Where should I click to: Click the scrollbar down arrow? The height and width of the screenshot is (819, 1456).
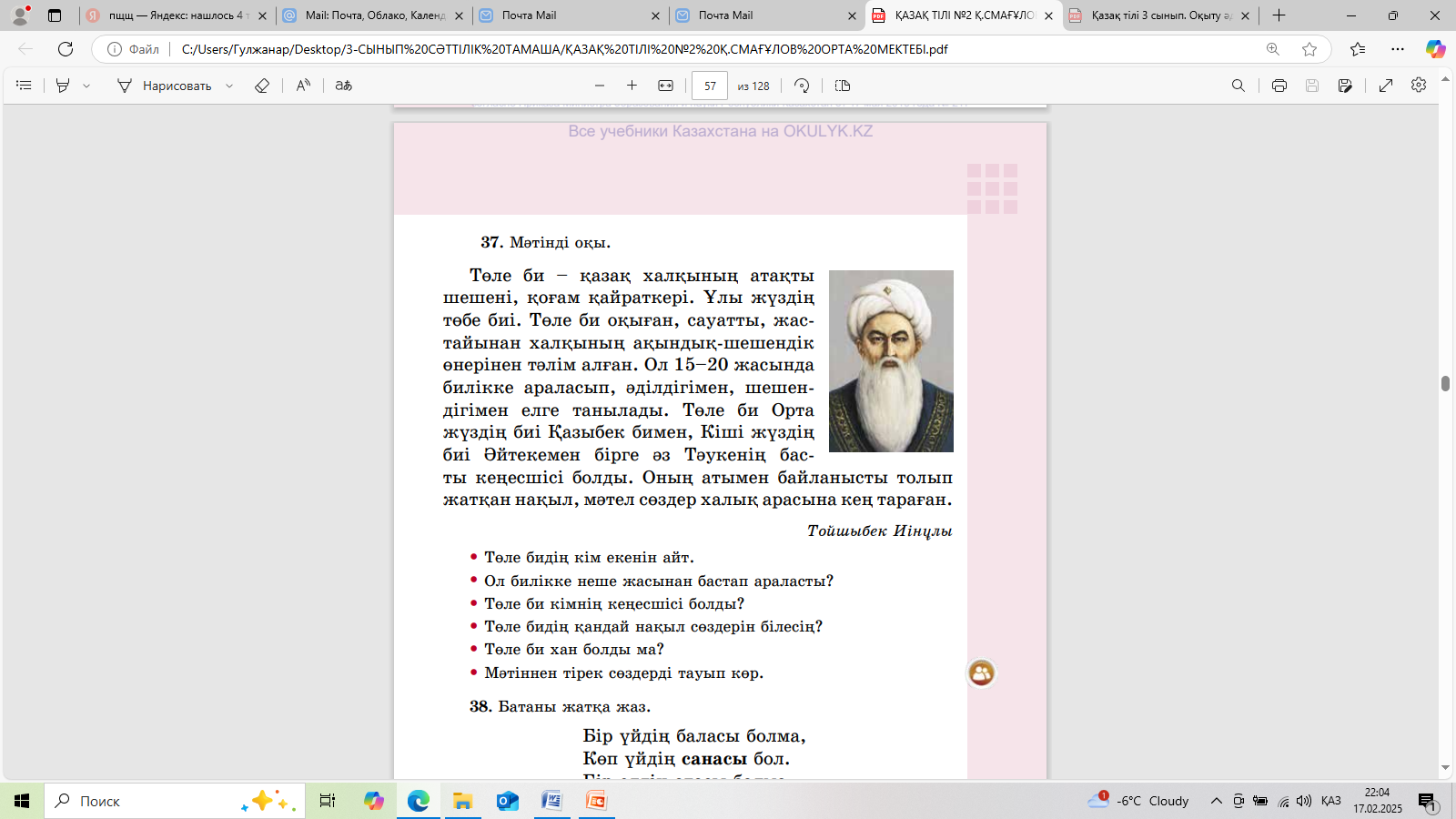1445,768
